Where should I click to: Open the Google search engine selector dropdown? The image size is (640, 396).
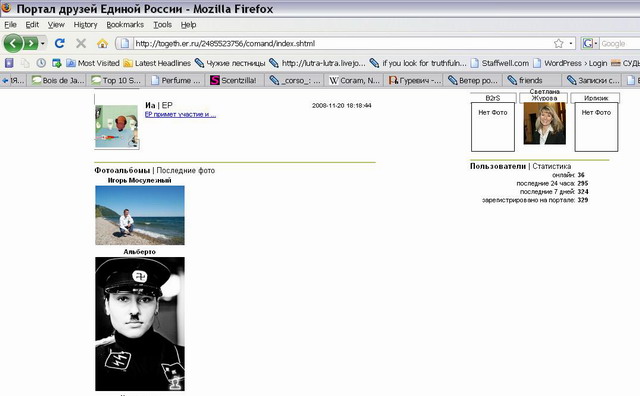(x=590, y=43)
